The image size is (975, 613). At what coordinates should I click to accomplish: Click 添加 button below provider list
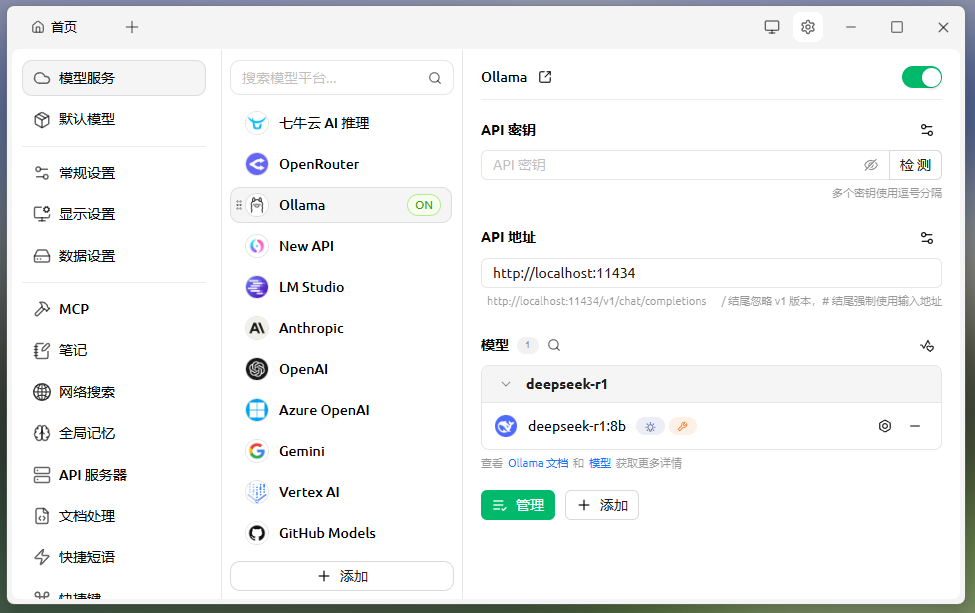[x=342, y=576]
